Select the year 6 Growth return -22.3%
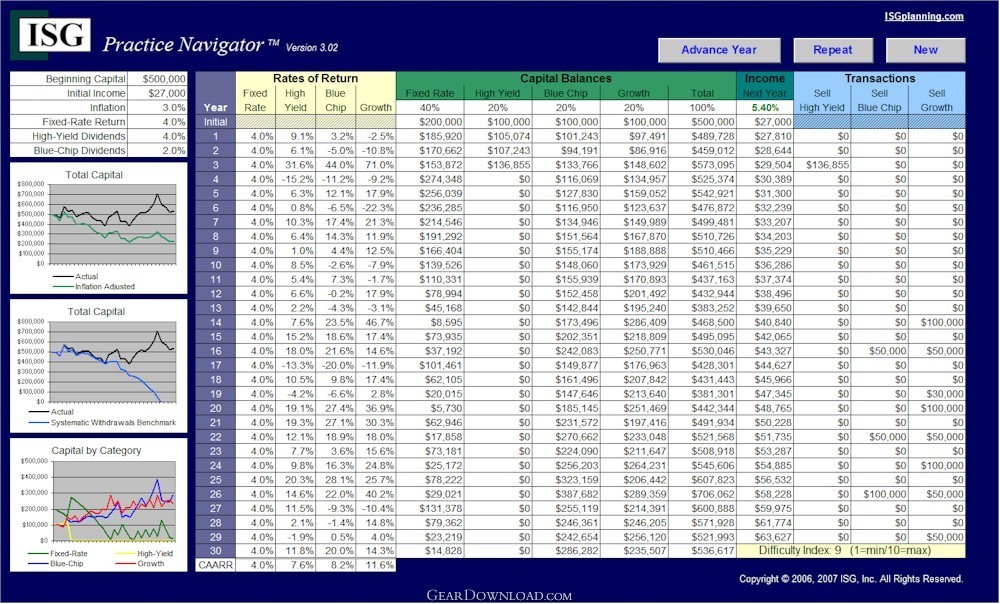This screenshot has width=1000, height=604. [376, 208]
